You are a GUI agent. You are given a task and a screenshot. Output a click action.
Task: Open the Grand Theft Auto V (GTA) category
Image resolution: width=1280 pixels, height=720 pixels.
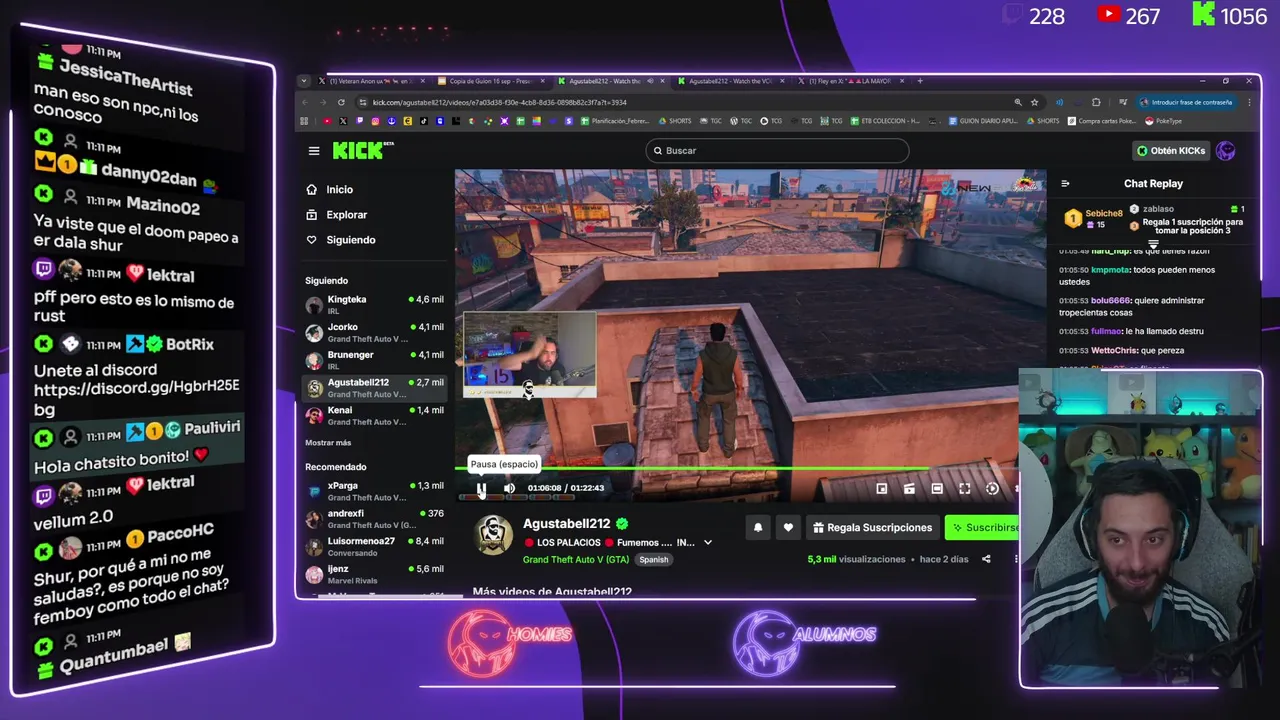click(578, 559)
